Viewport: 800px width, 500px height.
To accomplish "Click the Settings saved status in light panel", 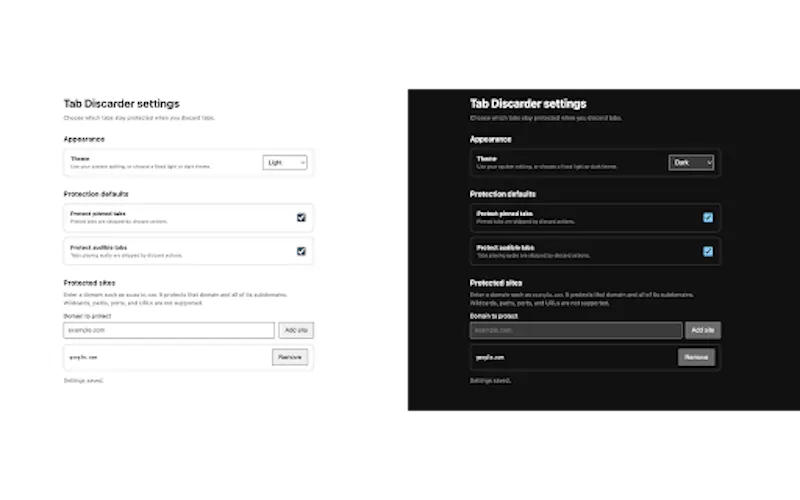I will click(83, 381).
